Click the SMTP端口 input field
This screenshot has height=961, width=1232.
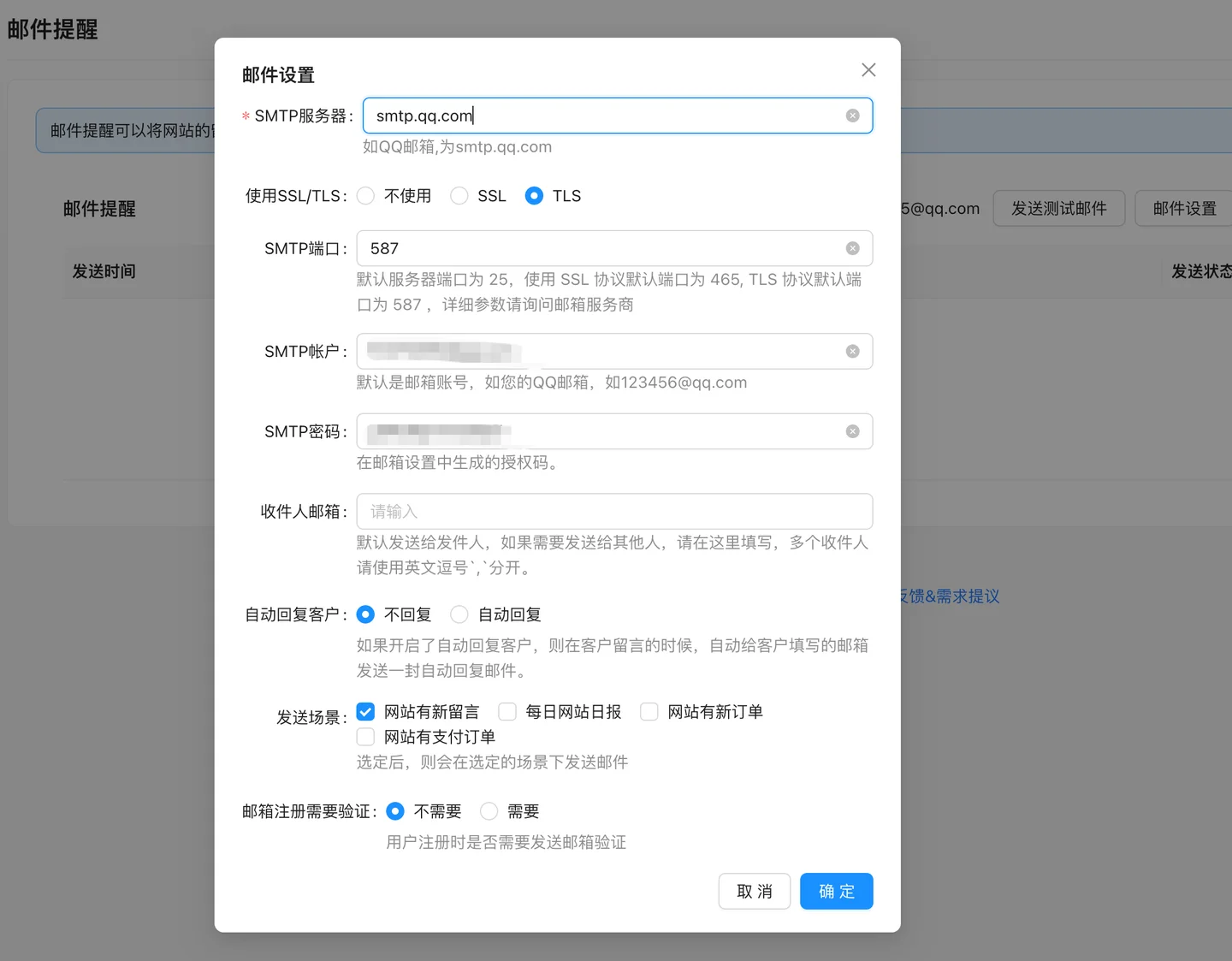coord(614,248)
